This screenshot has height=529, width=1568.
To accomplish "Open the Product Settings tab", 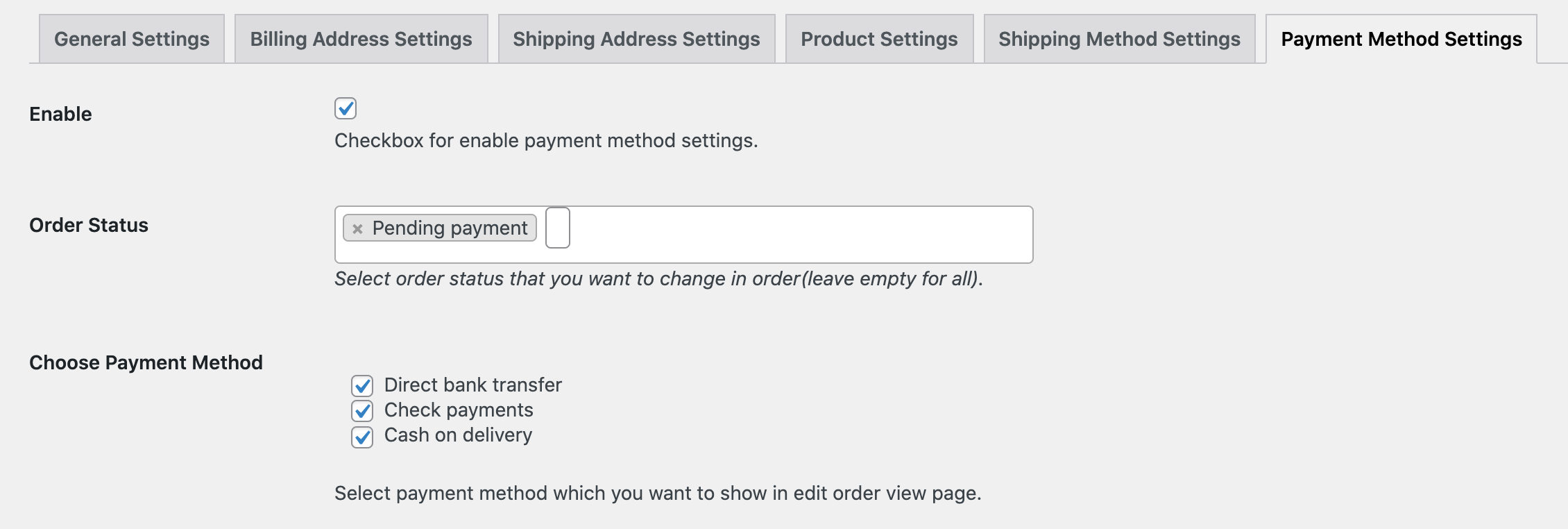I will pos(878,39).
